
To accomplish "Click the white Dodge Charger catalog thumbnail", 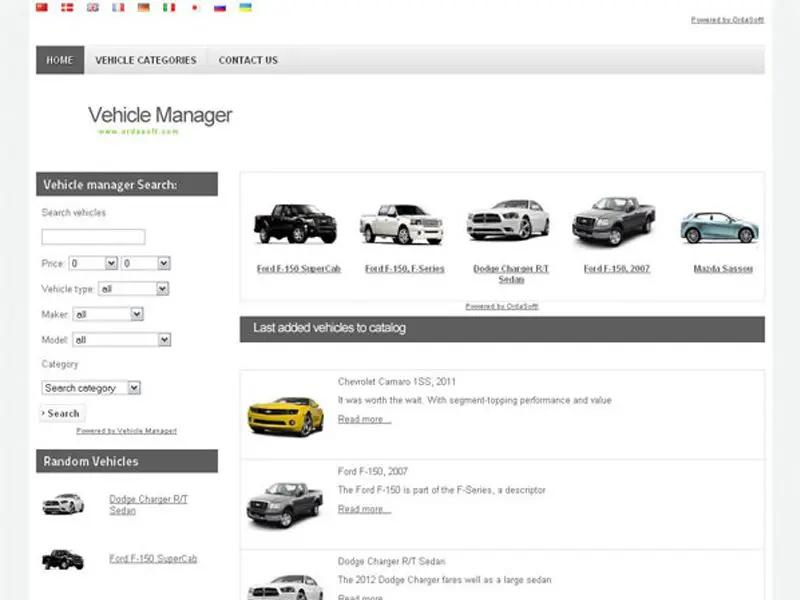I will 285,587.
